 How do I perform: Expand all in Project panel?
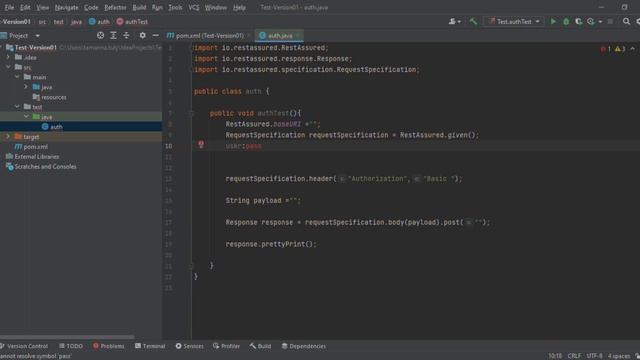113,36
